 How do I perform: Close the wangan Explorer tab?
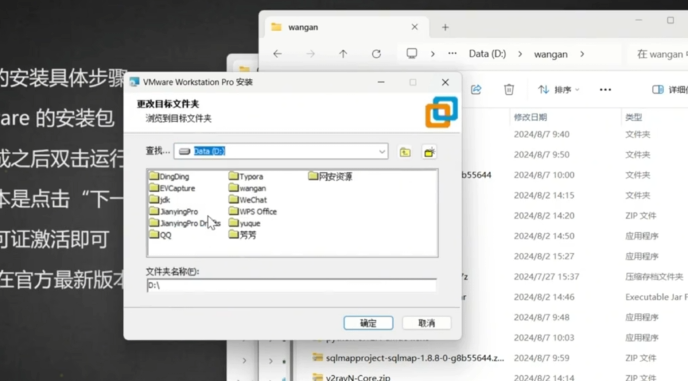[414, 27]
